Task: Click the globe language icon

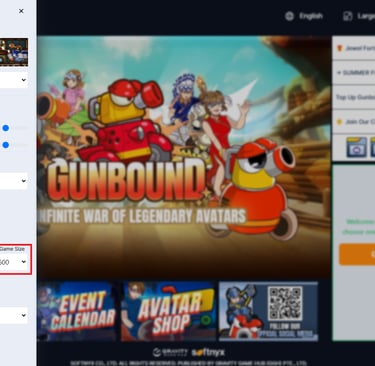Action: pyautogui.click(x=290, y=16)
